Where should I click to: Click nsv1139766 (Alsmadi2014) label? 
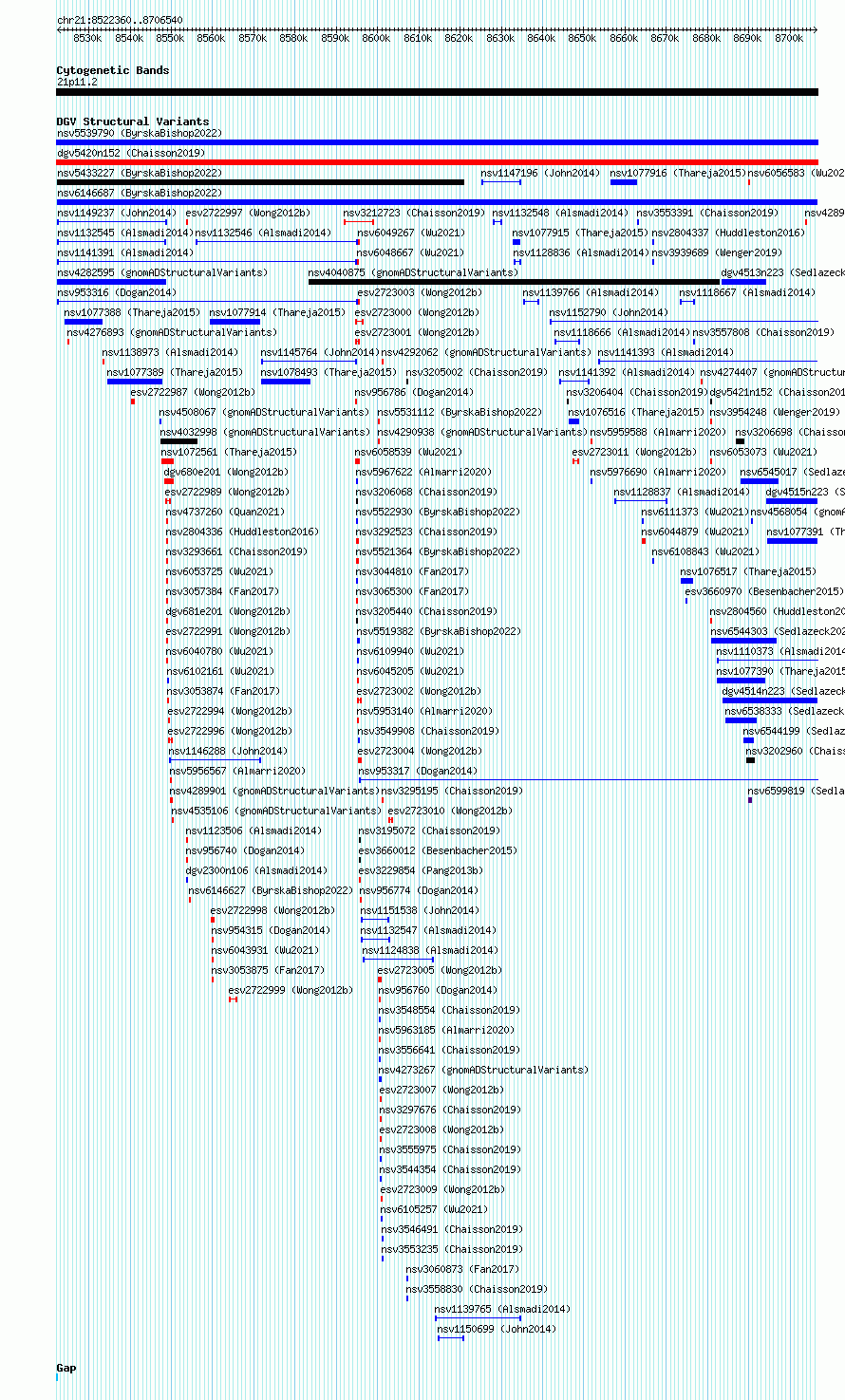pos(591,292)
